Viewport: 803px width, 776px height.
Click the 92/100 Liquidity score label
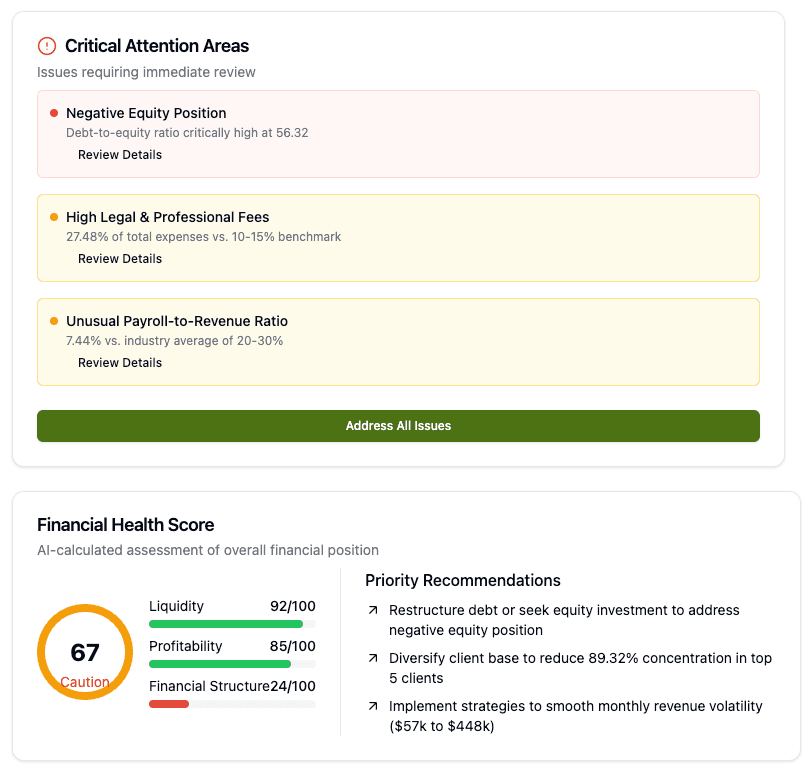coord(291,606)
